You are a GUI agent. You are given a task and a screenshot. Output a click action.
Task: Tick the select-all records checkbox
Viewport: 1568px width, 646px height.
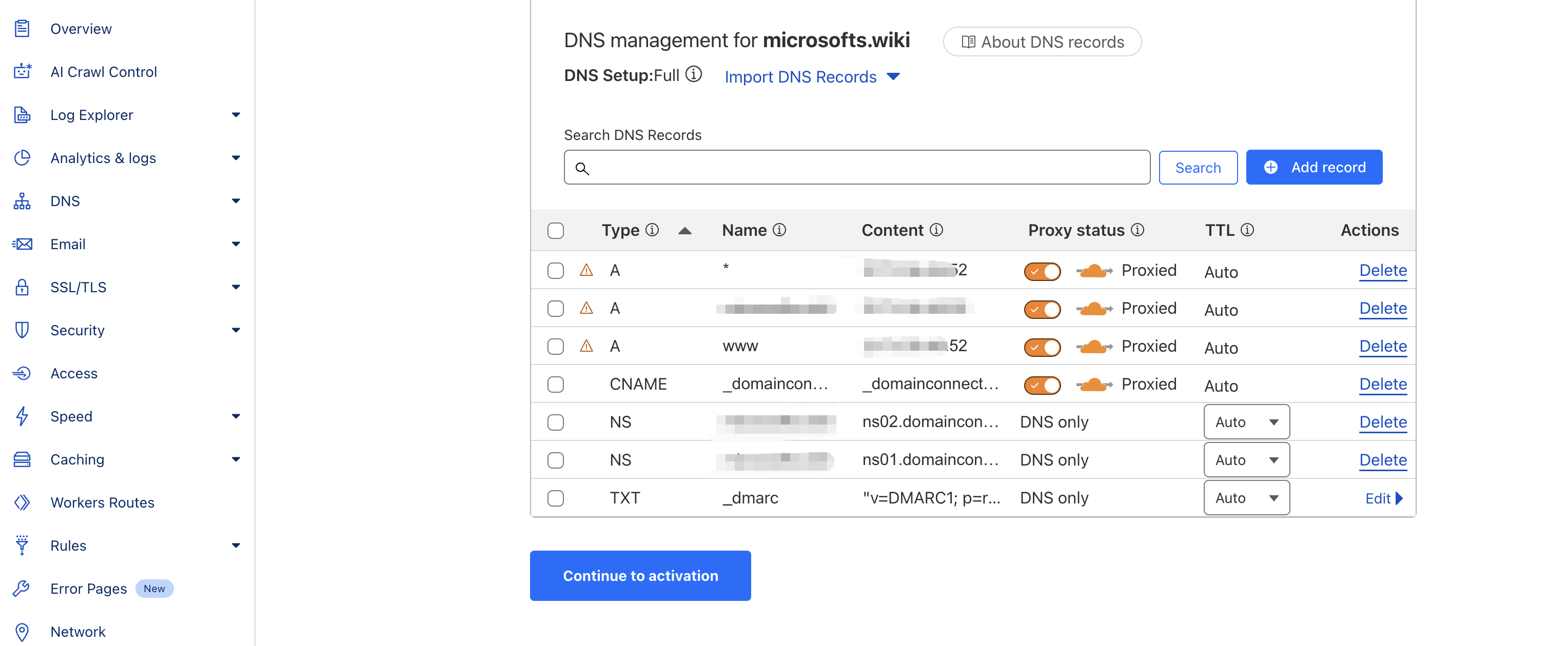[x=555, y=231]
